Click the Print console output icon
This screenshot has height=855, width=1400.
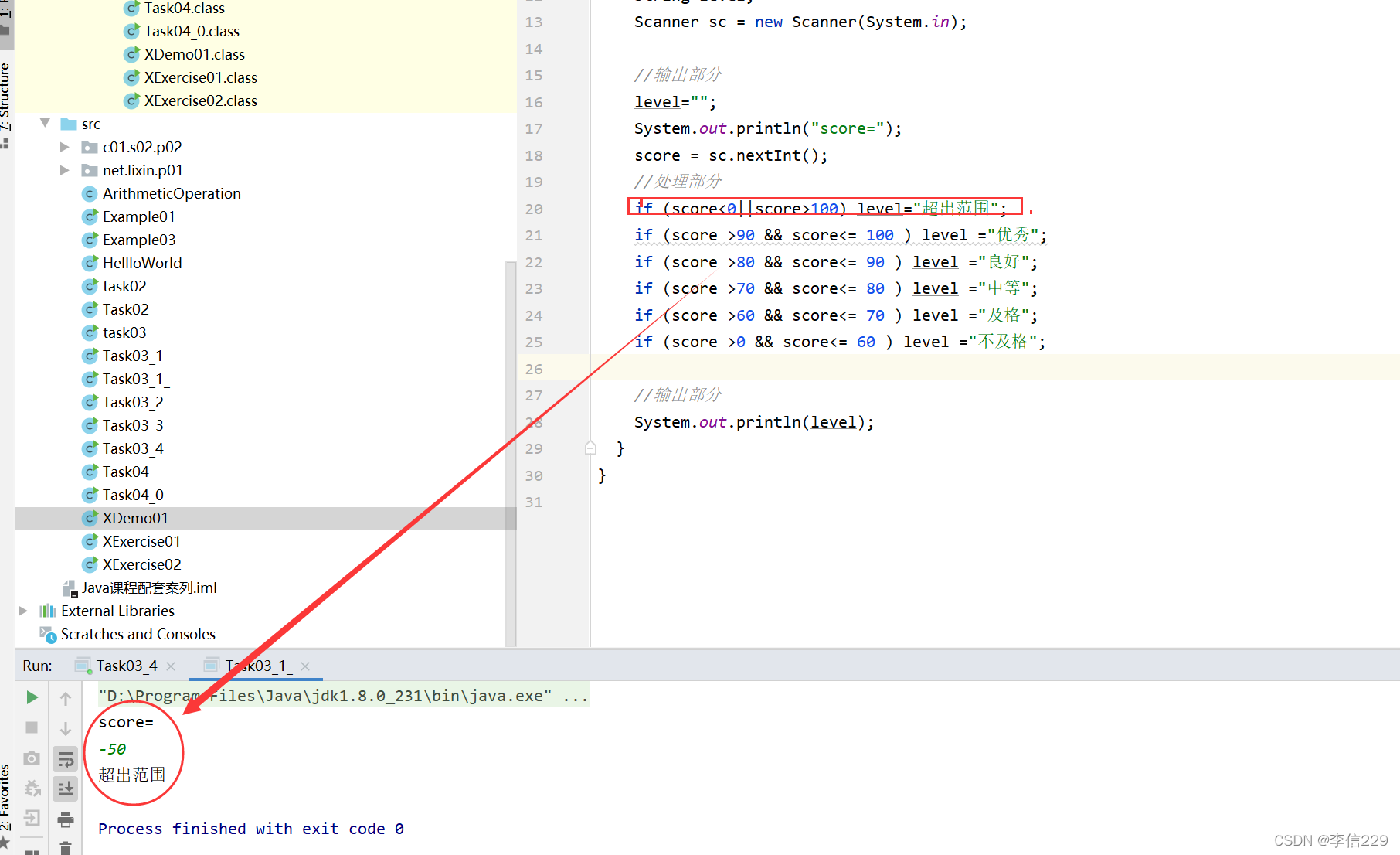tap(66, 819)
